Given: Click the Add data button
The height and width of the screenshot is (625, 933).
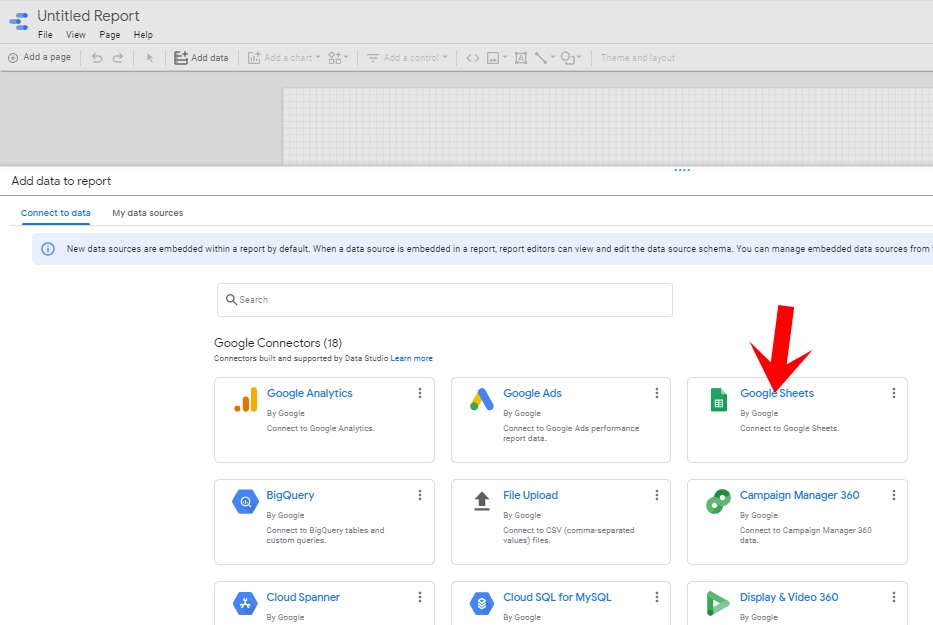Looking at the screenshot, I should [201, 58].
